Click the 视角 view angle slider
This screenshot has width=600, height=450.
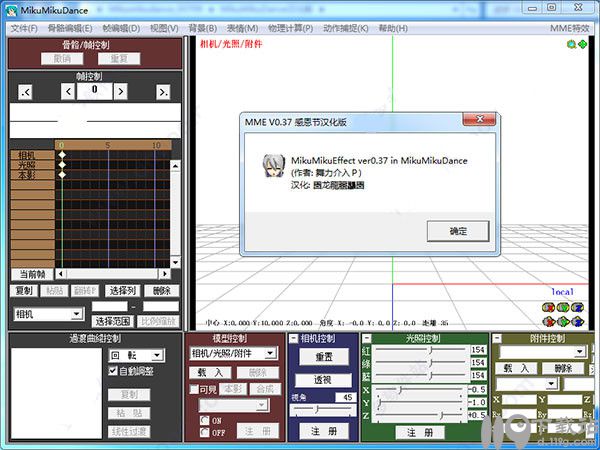tap(323, 410)
